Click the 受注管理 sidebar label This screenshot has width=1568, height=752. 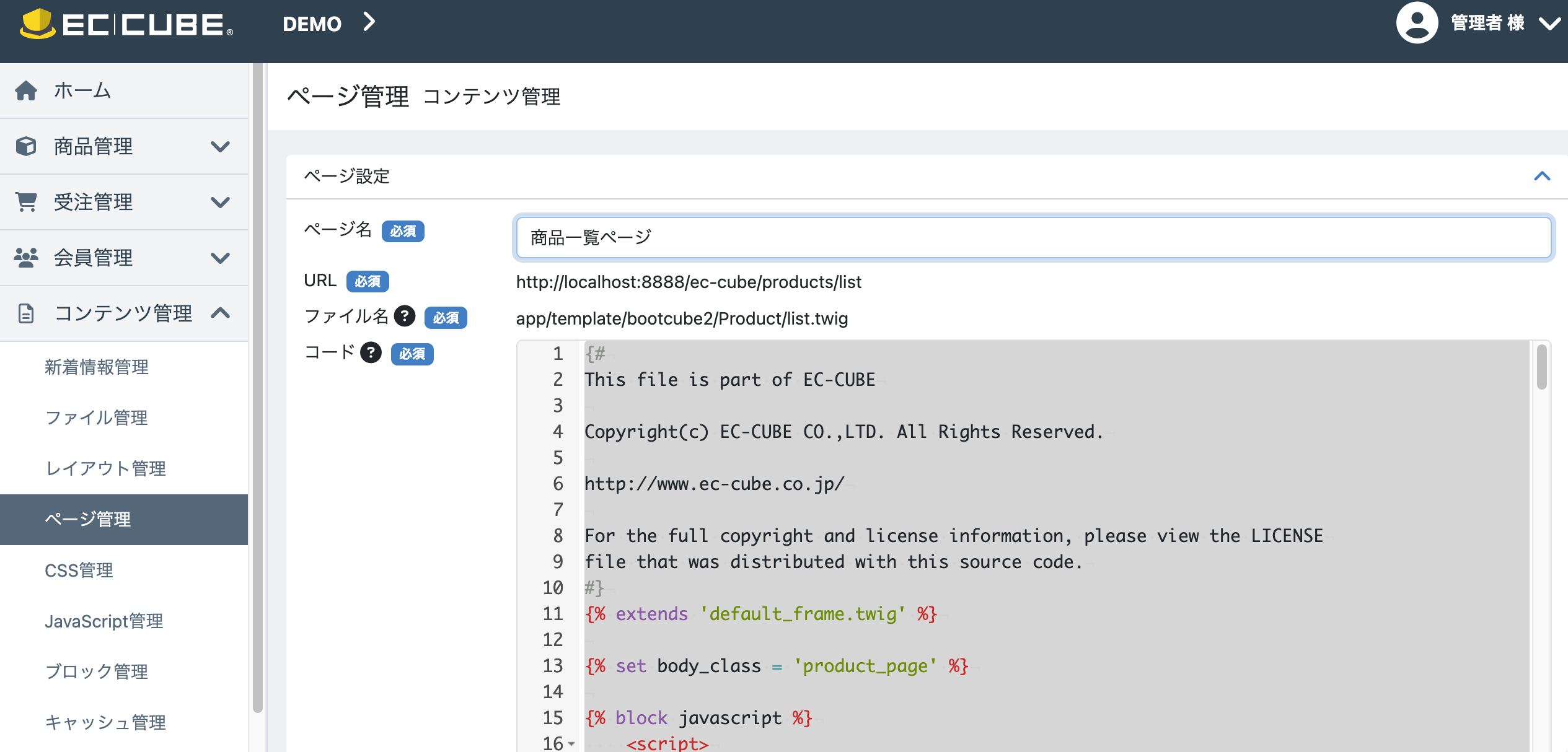93,203
